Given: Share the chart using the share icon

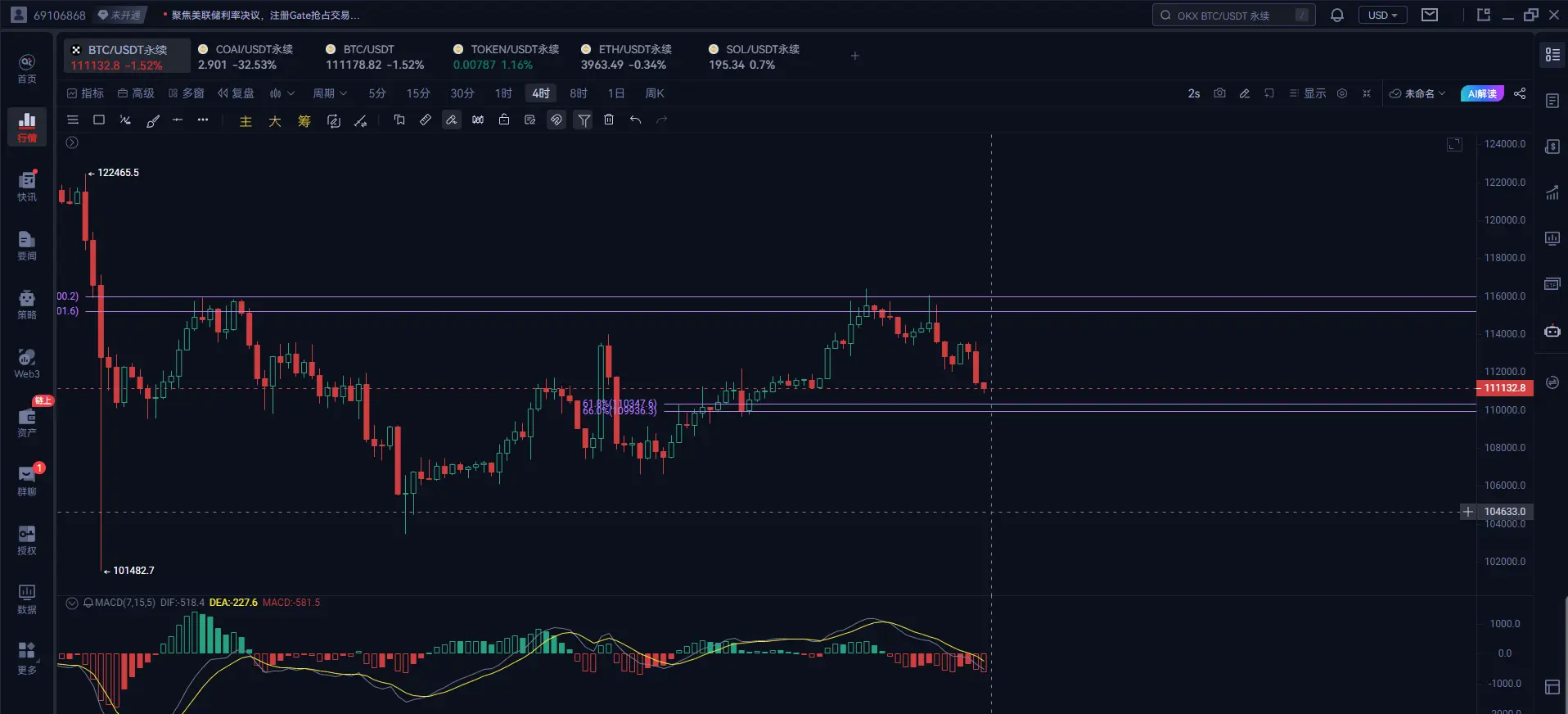Looking at the screenshot, I should coord(1520,93).
